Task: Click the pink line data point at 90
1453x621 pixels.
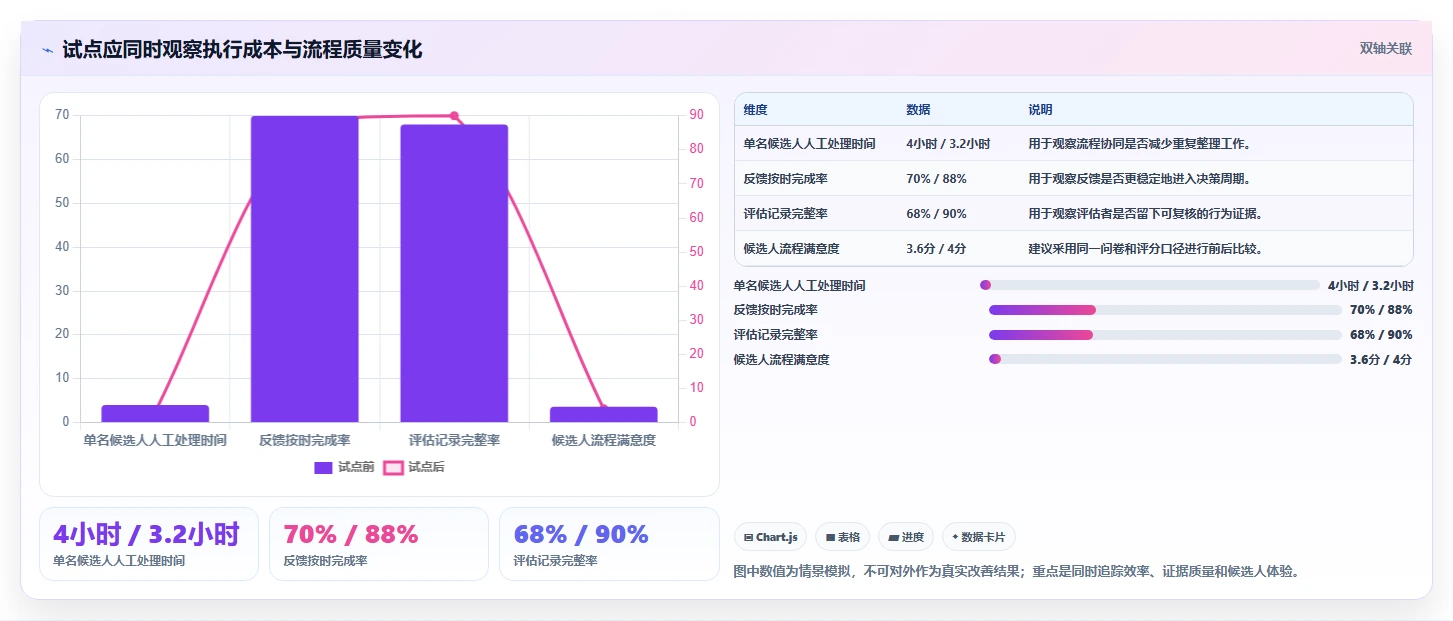Action: pos(454,116)
